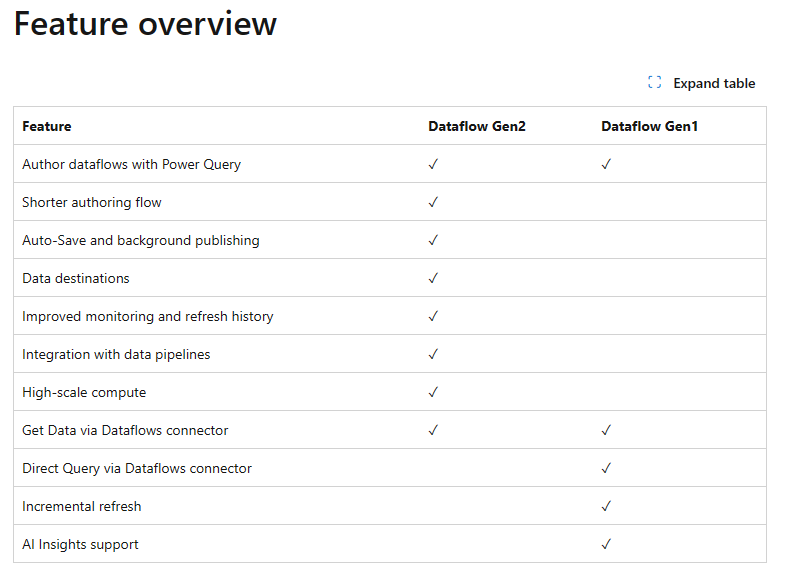The height and width of the screenshot is (581, 792).
Task: Click Gen2 checkmark for High-scale compute
Action: pyautogui.click(x=433, y=392)
